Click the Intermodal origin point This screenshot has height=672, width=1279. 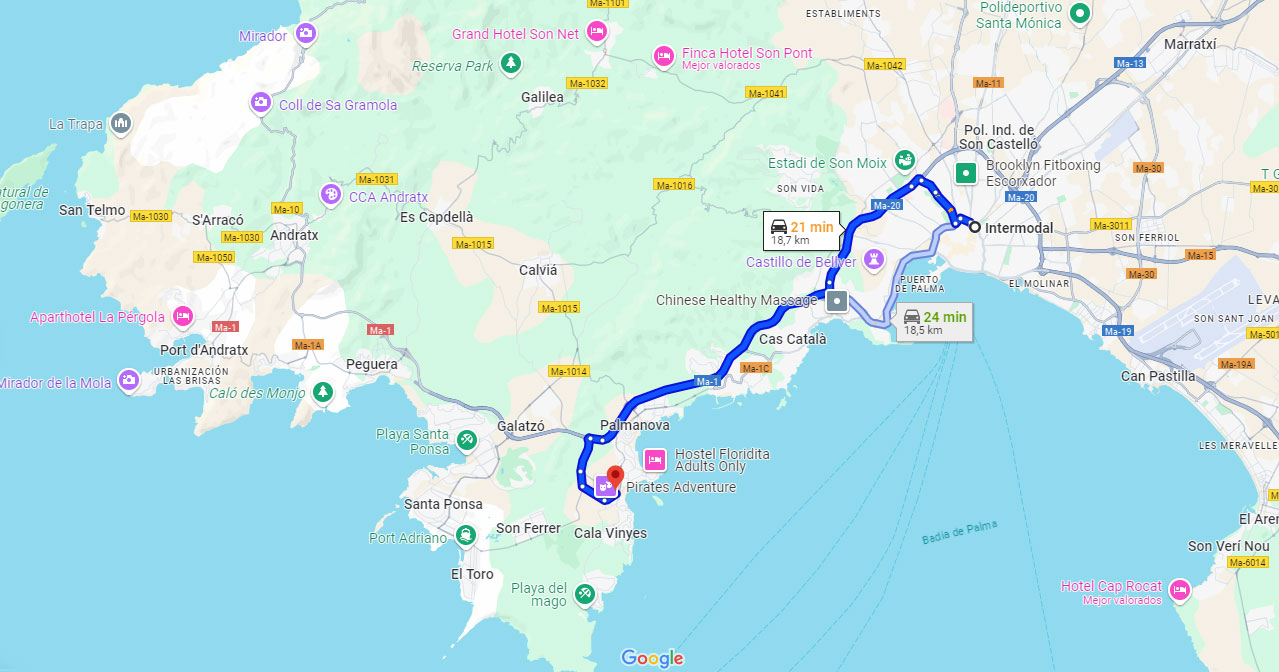tap(974, 227)
